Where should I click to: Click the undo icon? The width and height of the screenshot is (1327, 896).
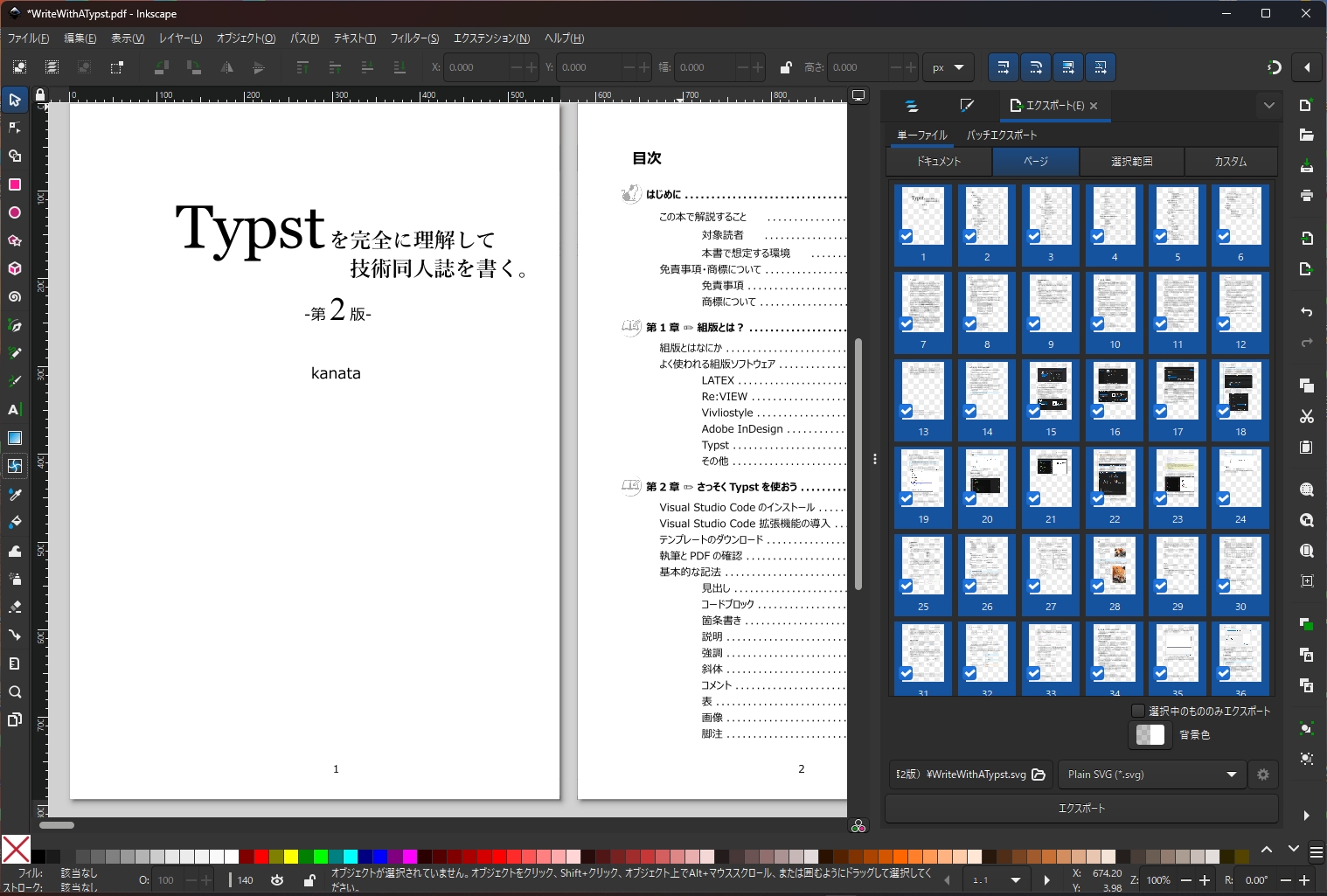[x=1306, y=312]
